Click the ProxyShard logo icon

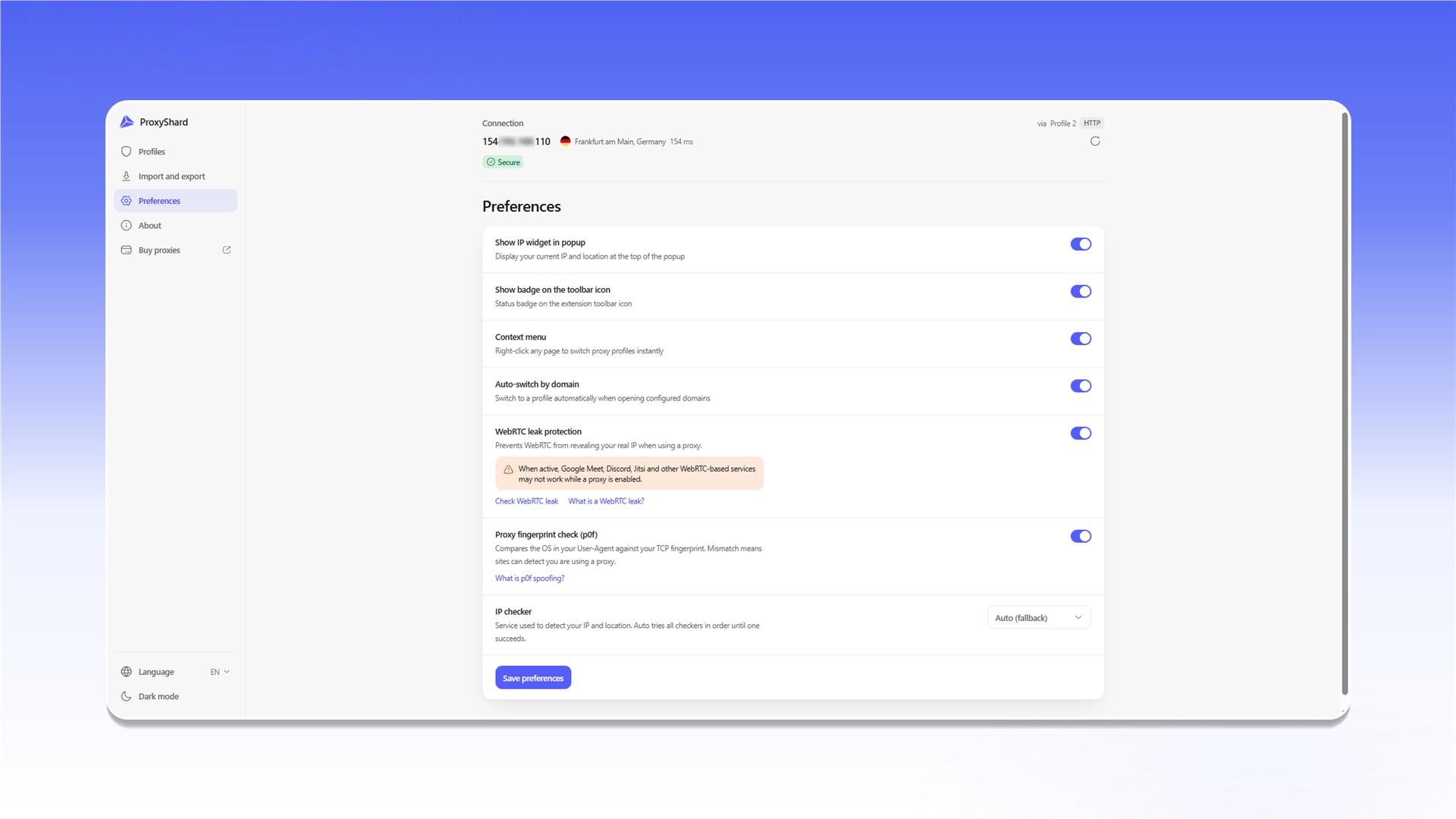tap(127, 122)
